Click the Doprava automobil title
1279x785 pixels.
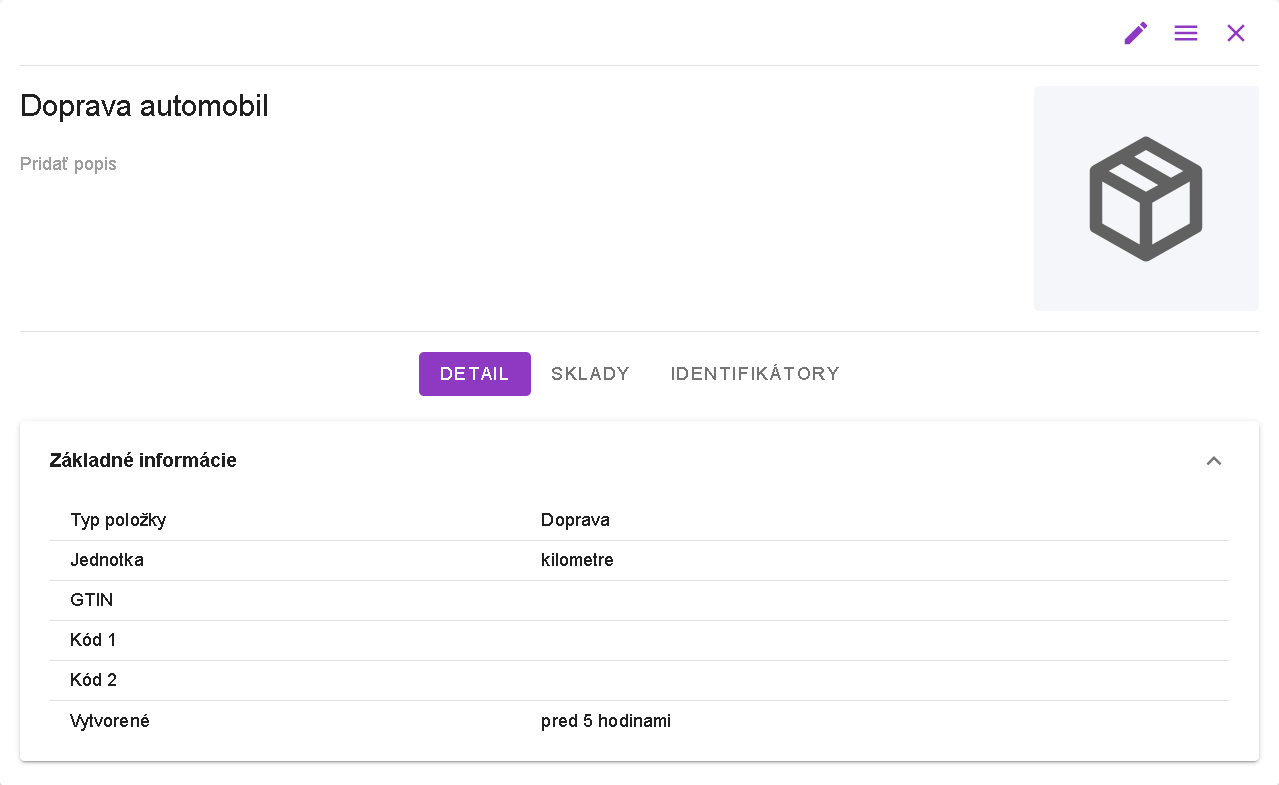[144, 106]
